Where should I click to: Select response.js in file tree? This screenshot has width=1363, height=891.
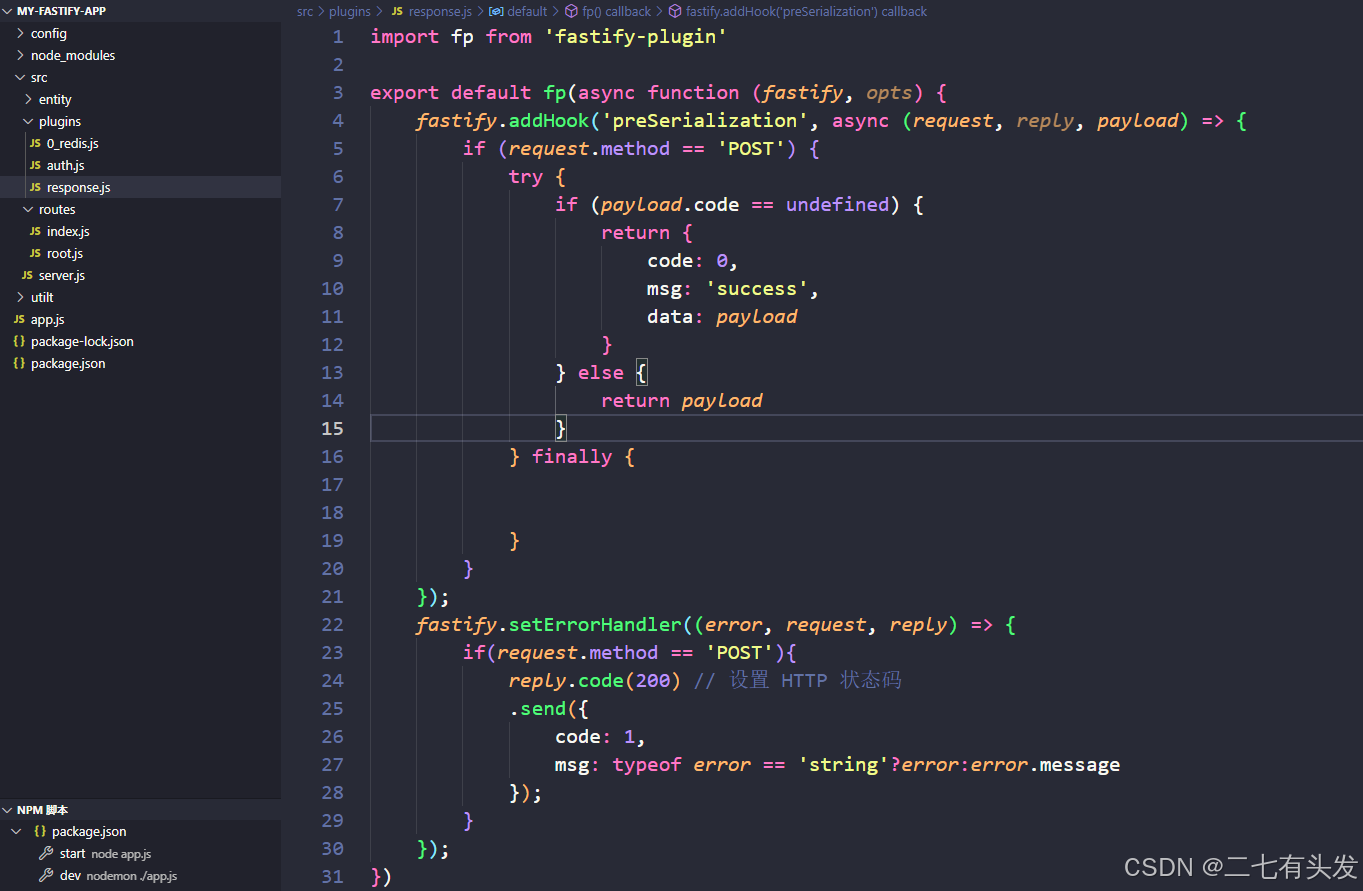140,187
